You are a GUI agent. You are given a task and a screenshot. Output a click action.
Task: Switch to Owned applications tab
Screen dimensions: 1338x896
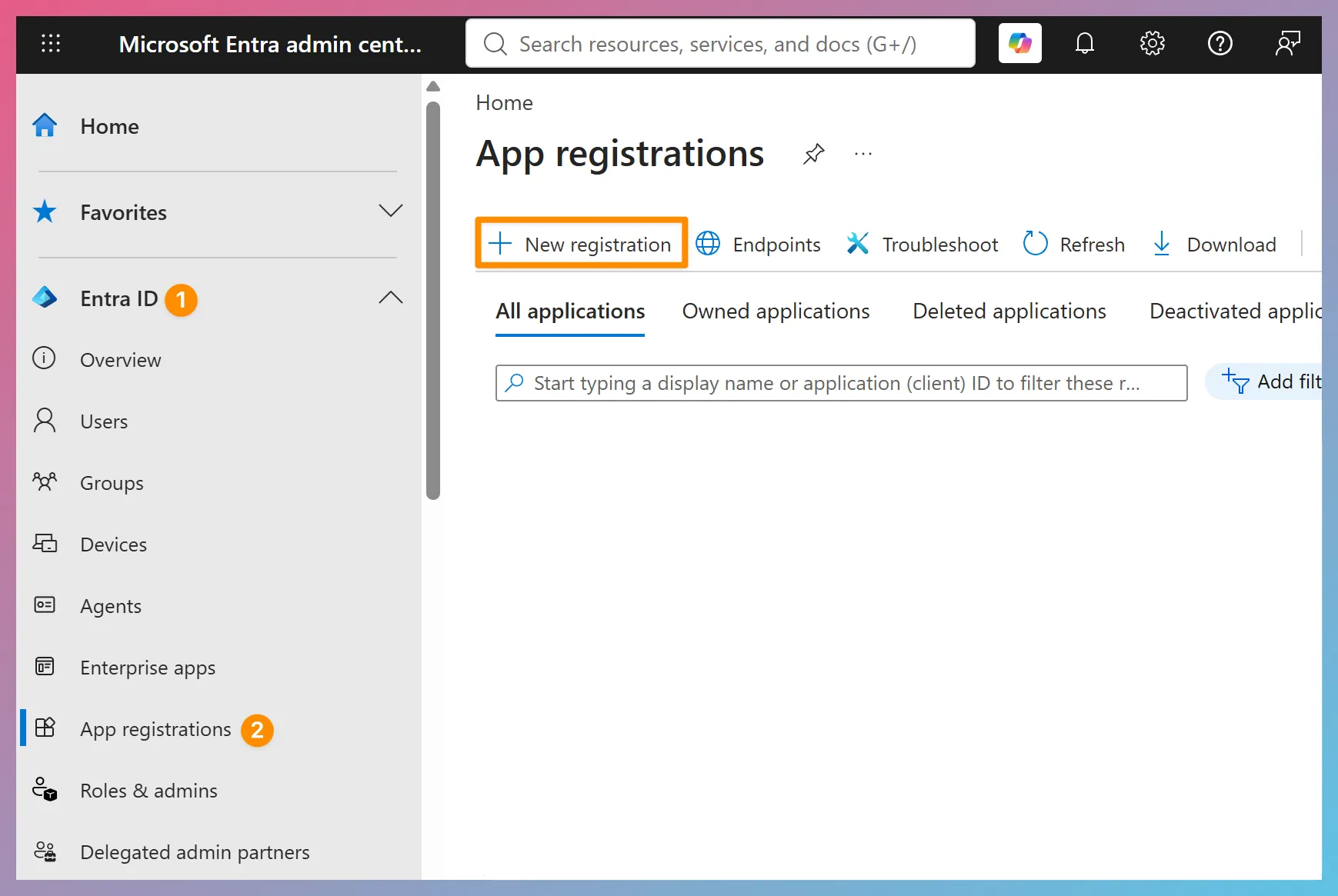click(x=776, y=311)
